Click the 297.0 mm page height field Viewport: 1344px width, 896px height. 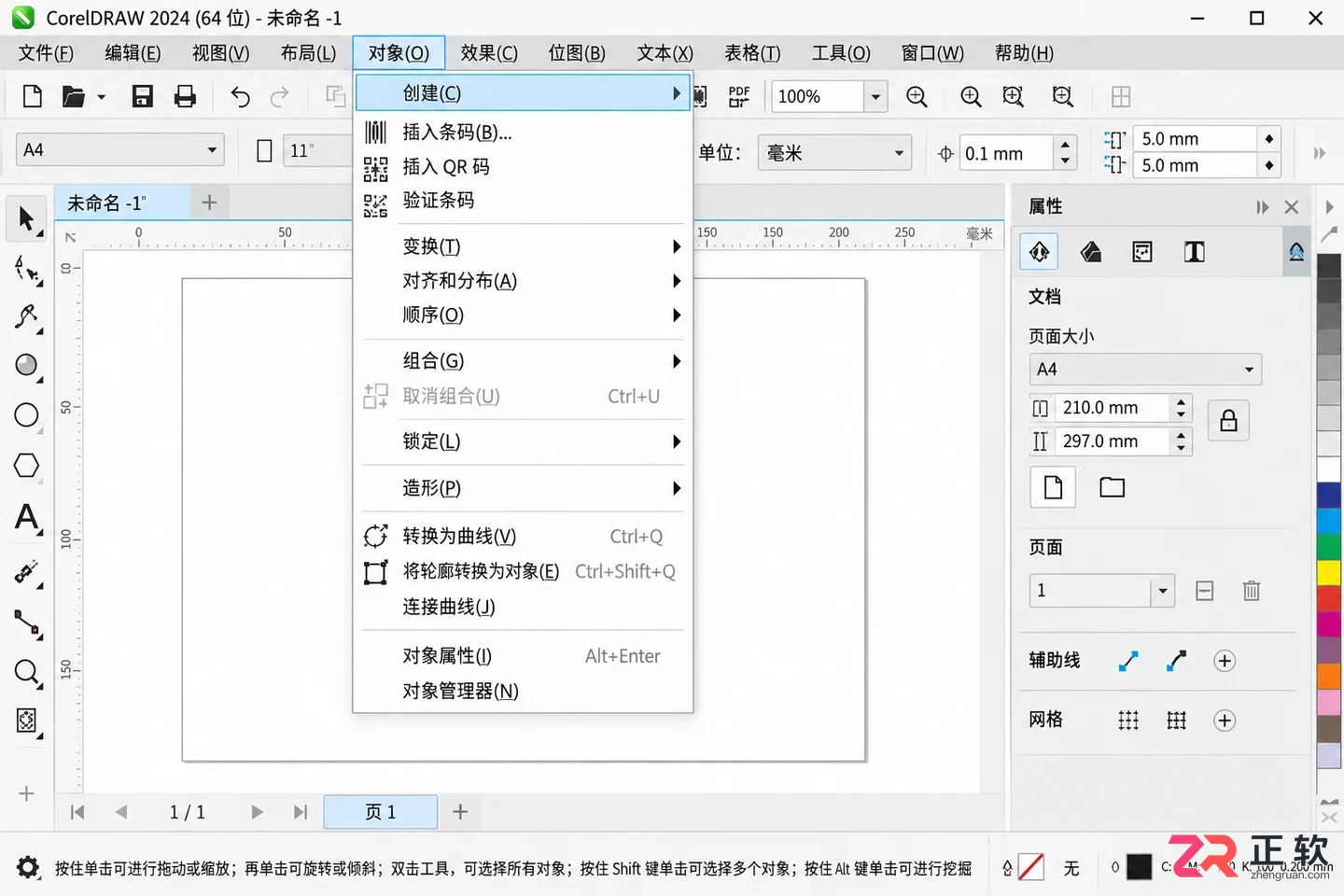pyautogui.click(x=1112, y=441)
